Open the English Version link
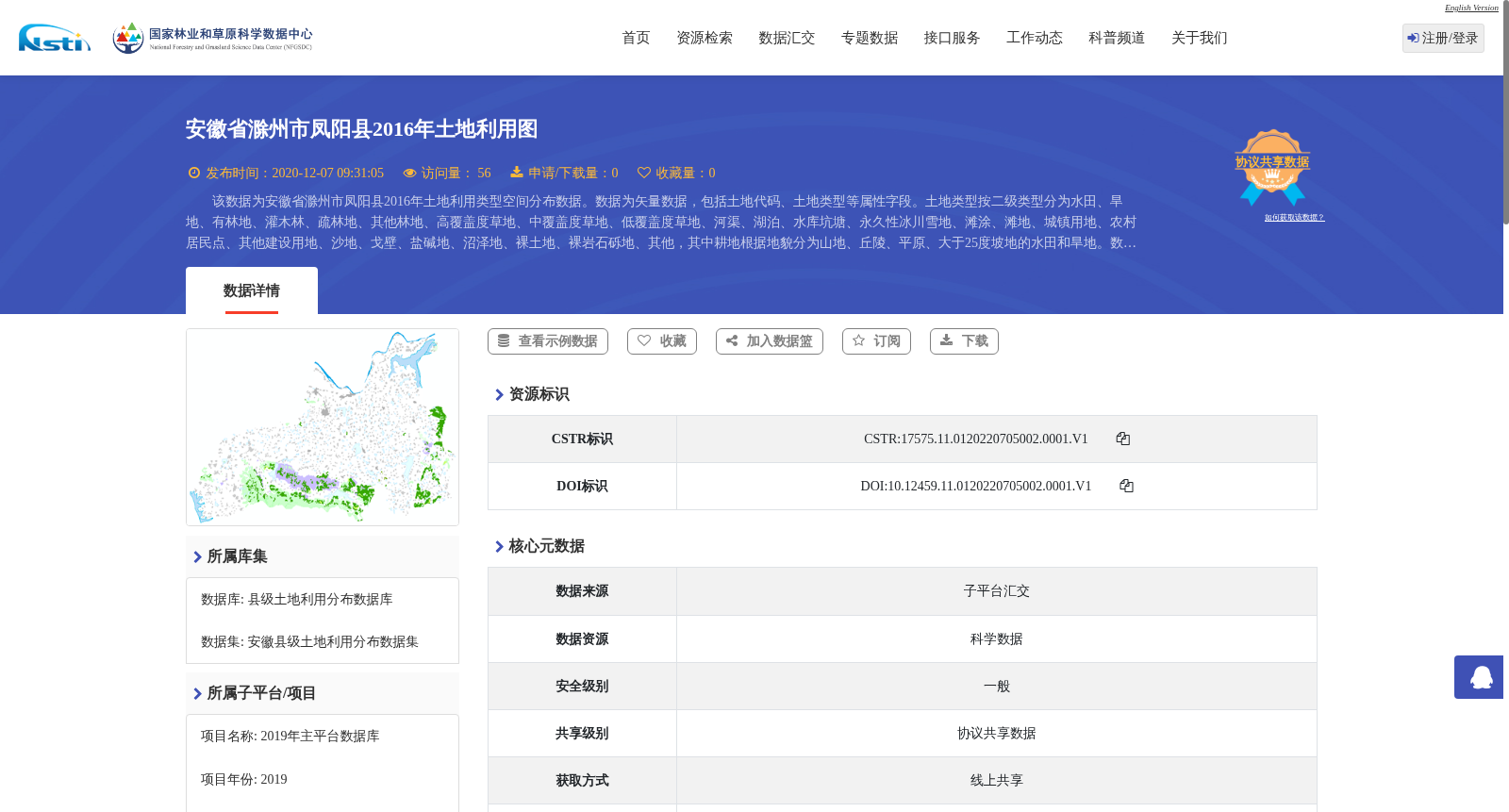Viewport: 1509px width, 812px height. pos(1471,8)
